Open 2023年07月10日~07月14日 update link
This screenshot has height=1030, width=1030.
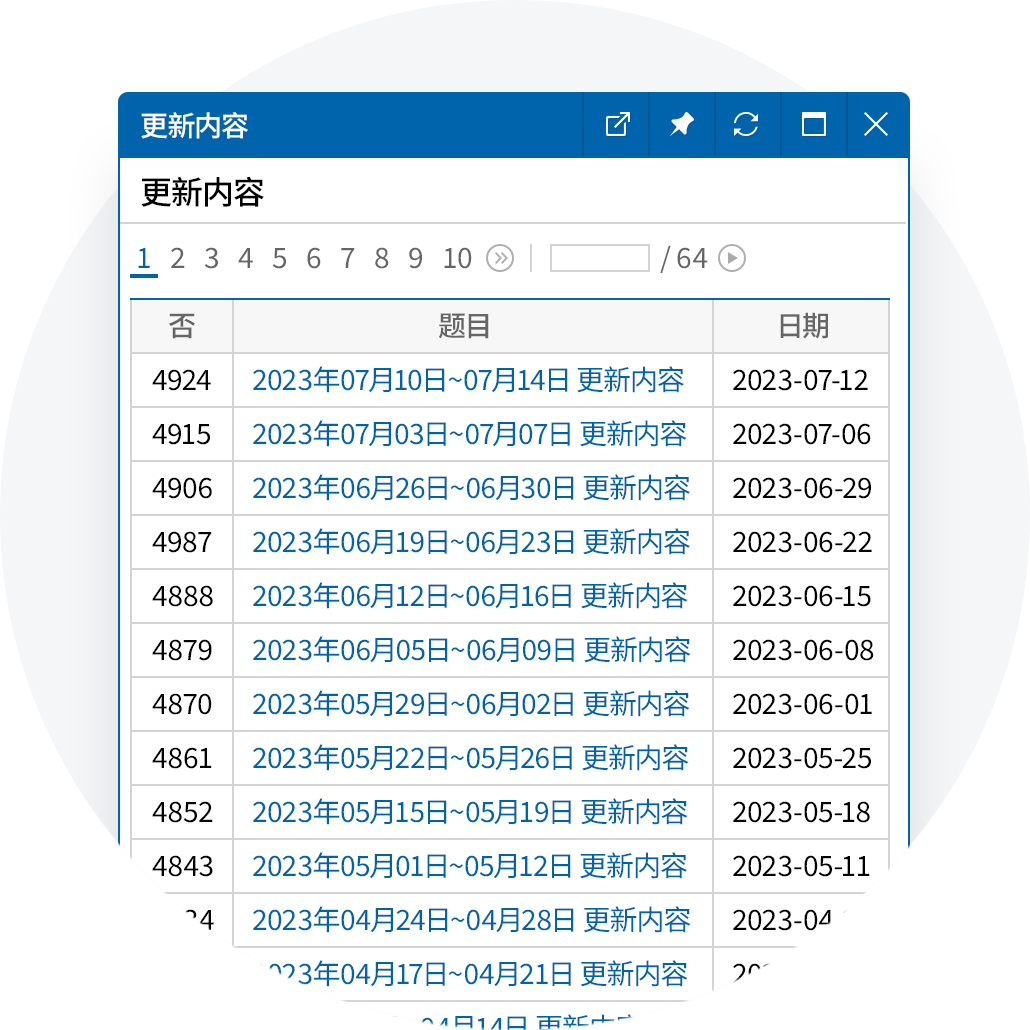pos(468,381)
